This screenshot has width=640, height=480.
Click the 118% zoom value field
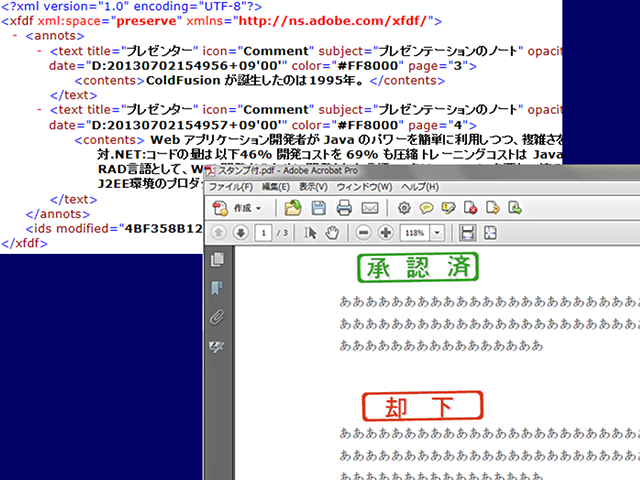(x=415, y=233)
